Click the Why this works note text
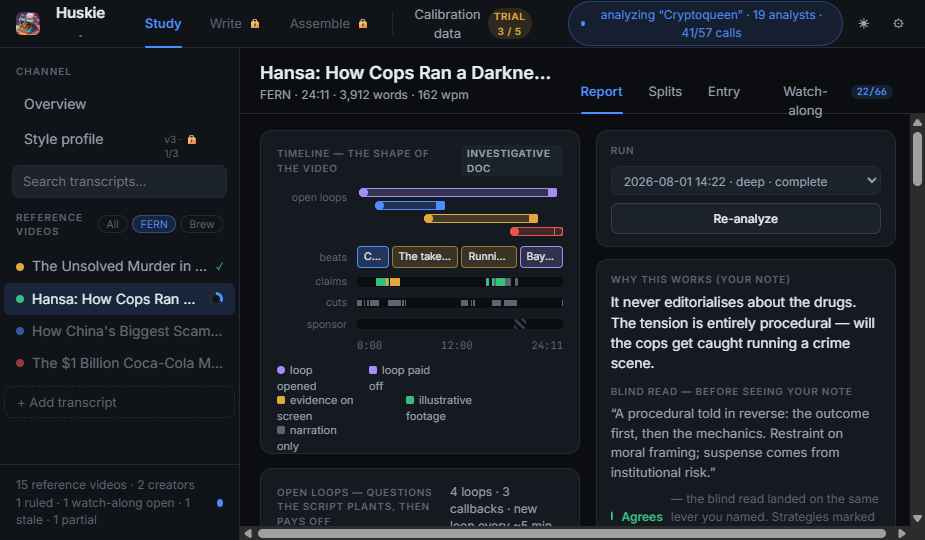The height and width of the screenshot is (540, 925). 743,333
